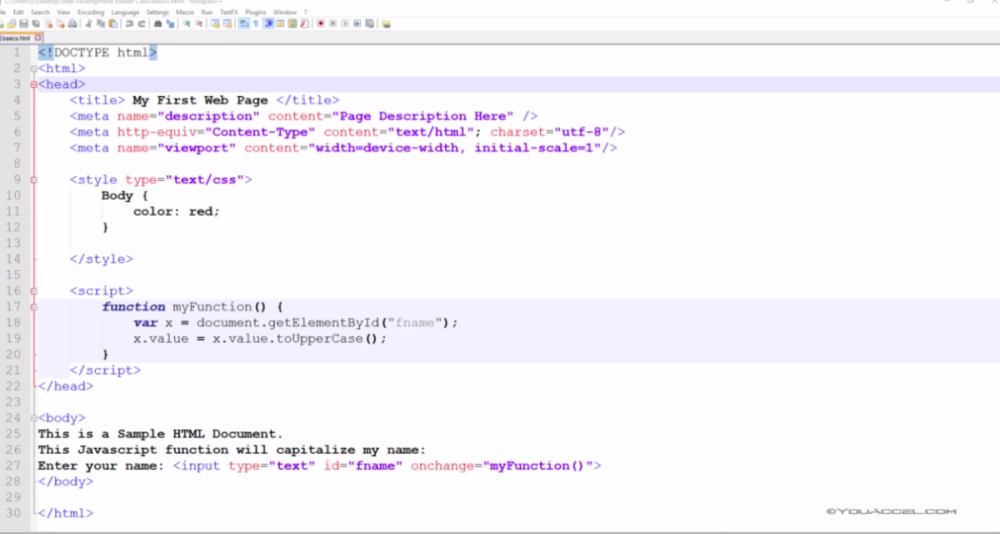Redo the edit via the toolbar arrow
This screenshot has width=1000, height=534.
click(142, 24)
